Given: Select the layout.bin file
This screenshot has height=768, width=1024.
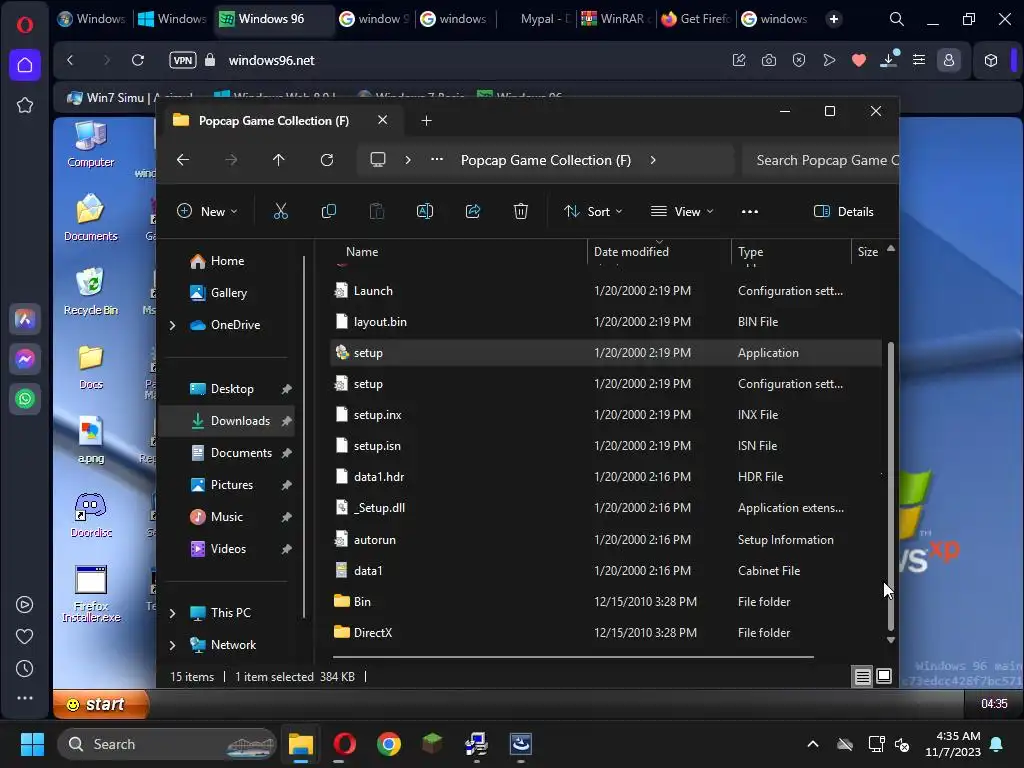Looking at the screenshot, I should (x=606, y=322).
